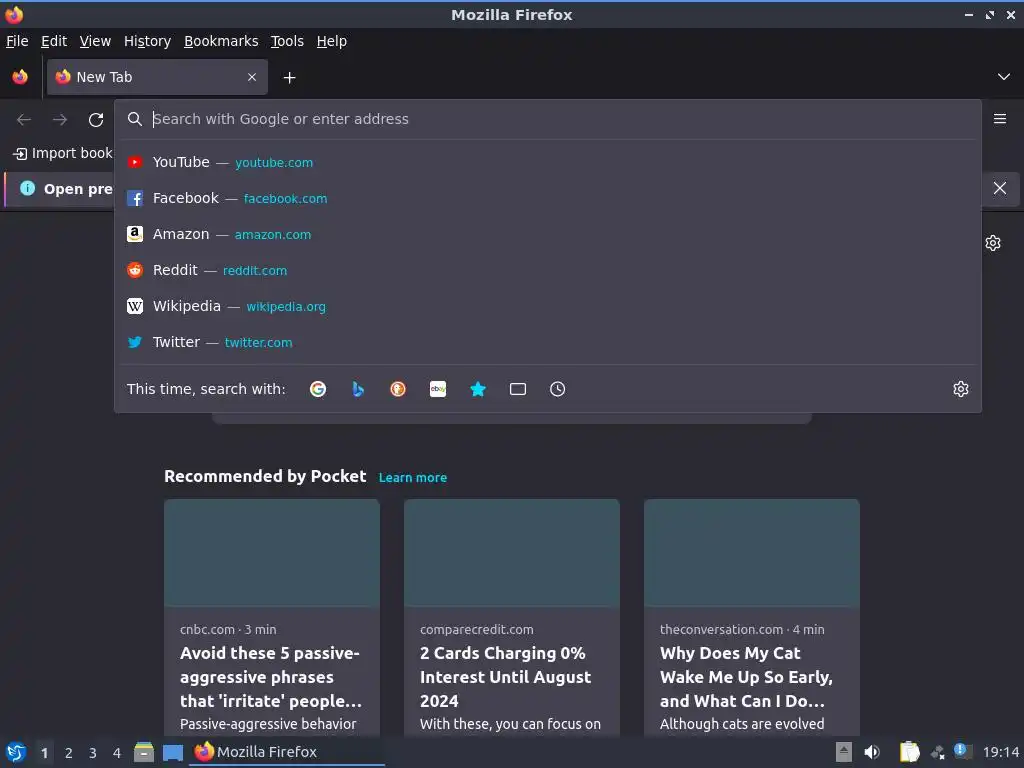Click the clipboard tray icon
The height and width of the screenshot is (768, 1024).
(910, 752)
